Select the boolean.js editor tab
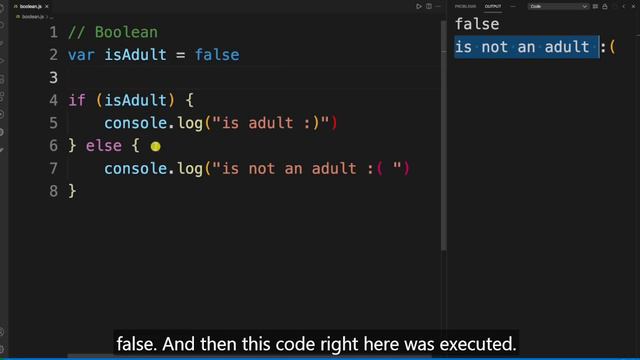640x360 pixels. coord(31,7)
